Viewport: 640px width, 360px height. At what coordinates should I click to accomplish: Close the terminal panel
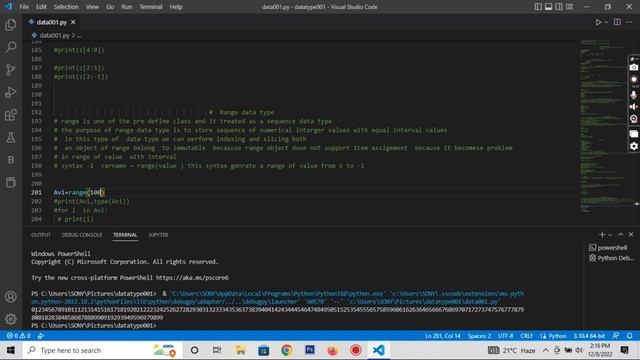coord(631,235)
